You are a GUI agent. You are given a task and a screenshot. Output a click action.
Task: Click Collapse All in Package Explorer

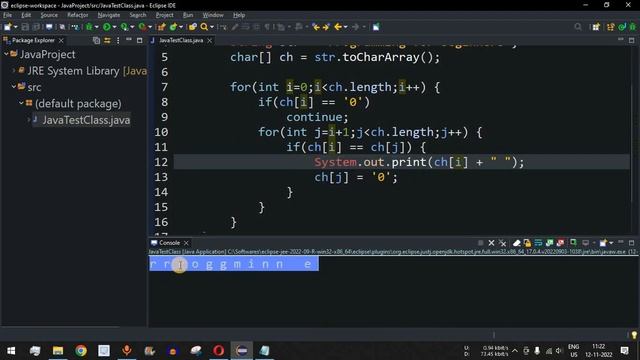coord(96,40)
